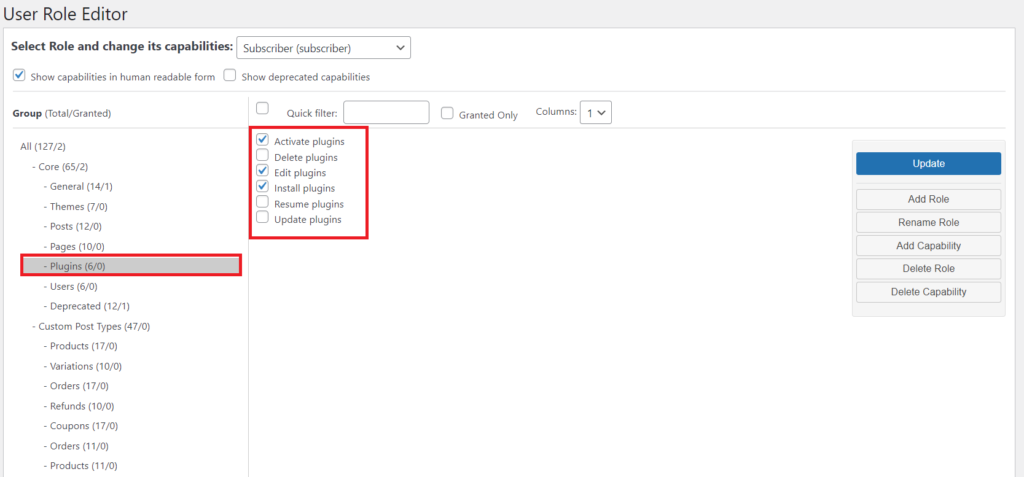Uncheck Activate plugins capability

click(263, 141)
